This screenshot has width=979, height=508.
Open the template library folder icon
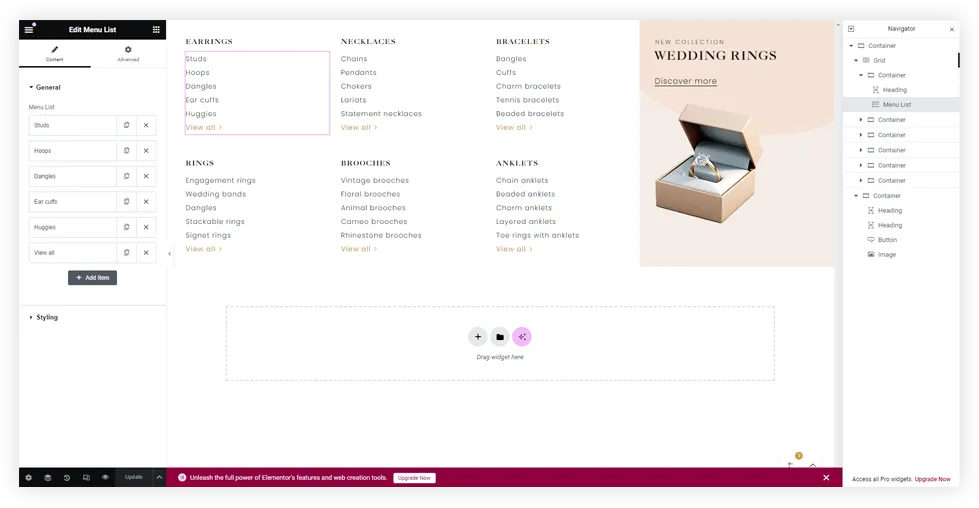coord(500,337)
